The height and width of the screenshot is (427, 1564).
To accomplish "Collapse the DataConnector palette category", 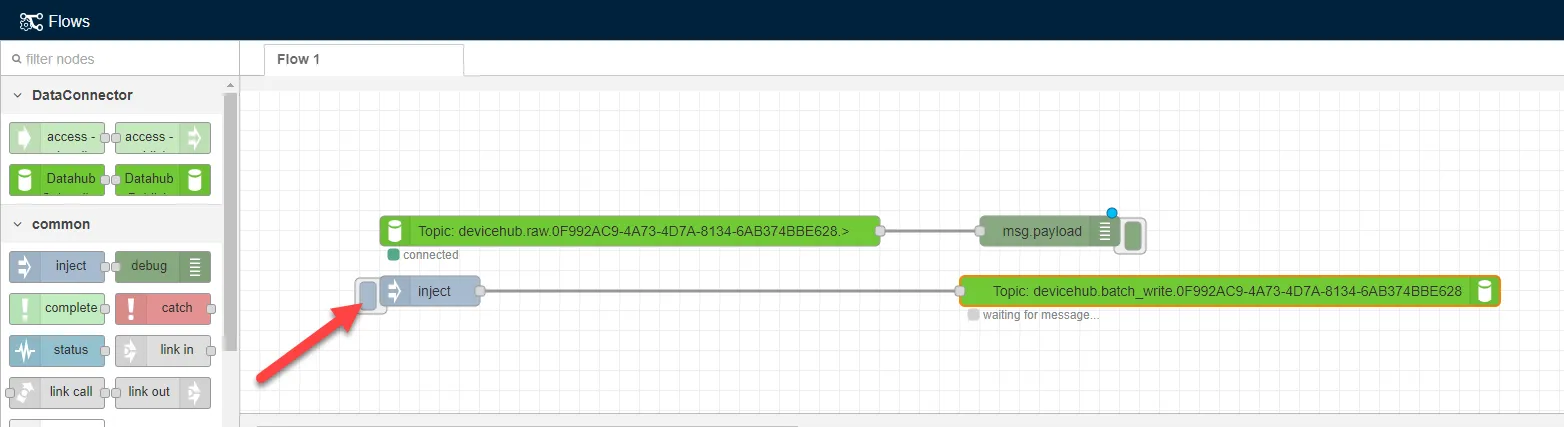I will [112, 96].
